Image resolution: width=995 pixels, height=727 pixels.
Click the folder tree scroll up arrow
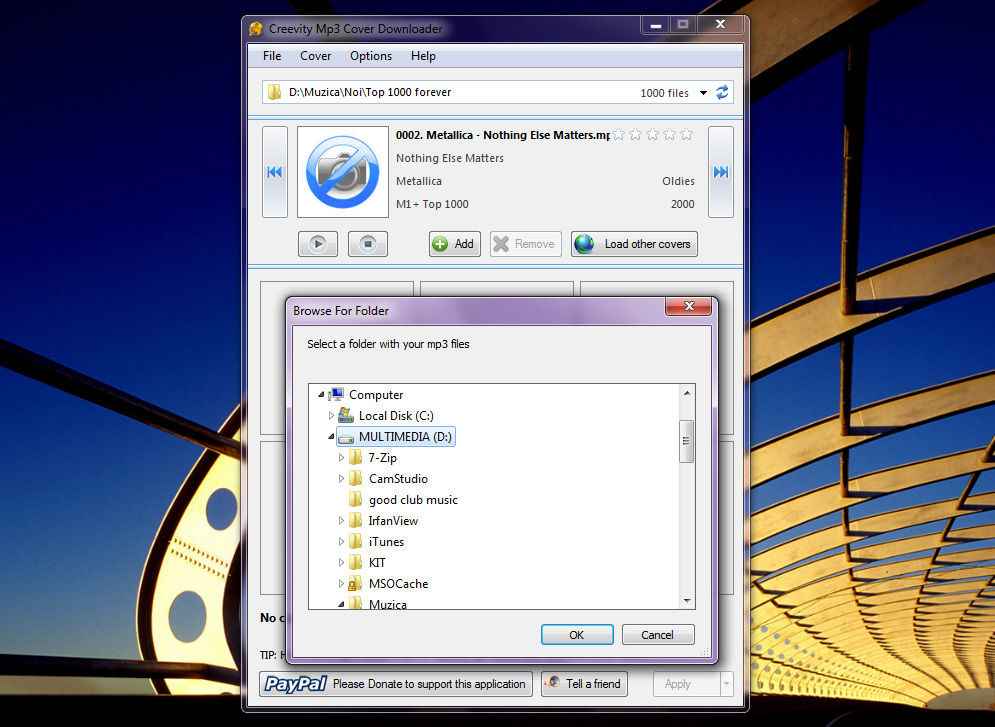pos(687,393)
